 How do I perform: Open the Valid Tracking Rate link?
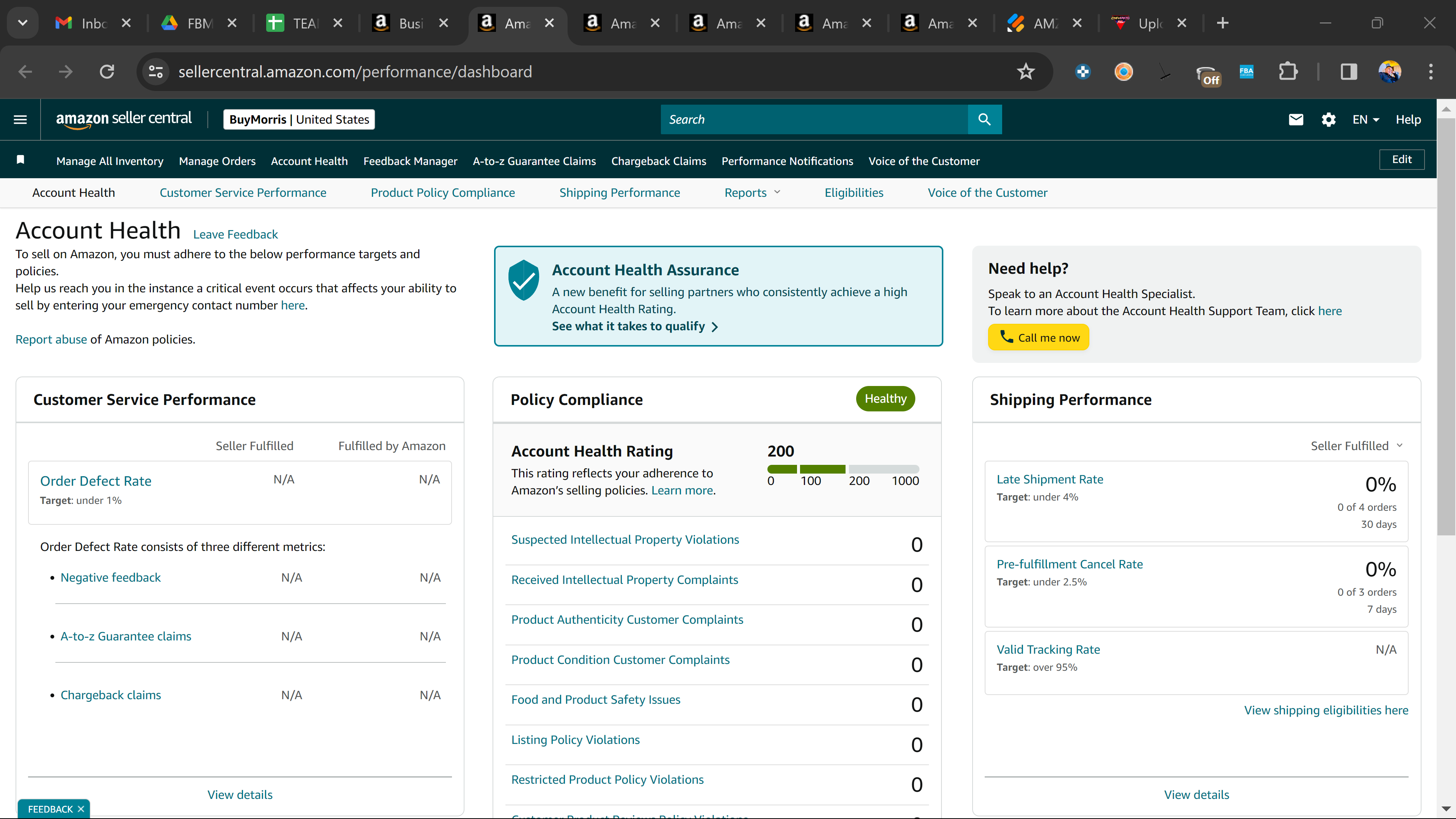pyautogui.click(x=1048, y=650)
